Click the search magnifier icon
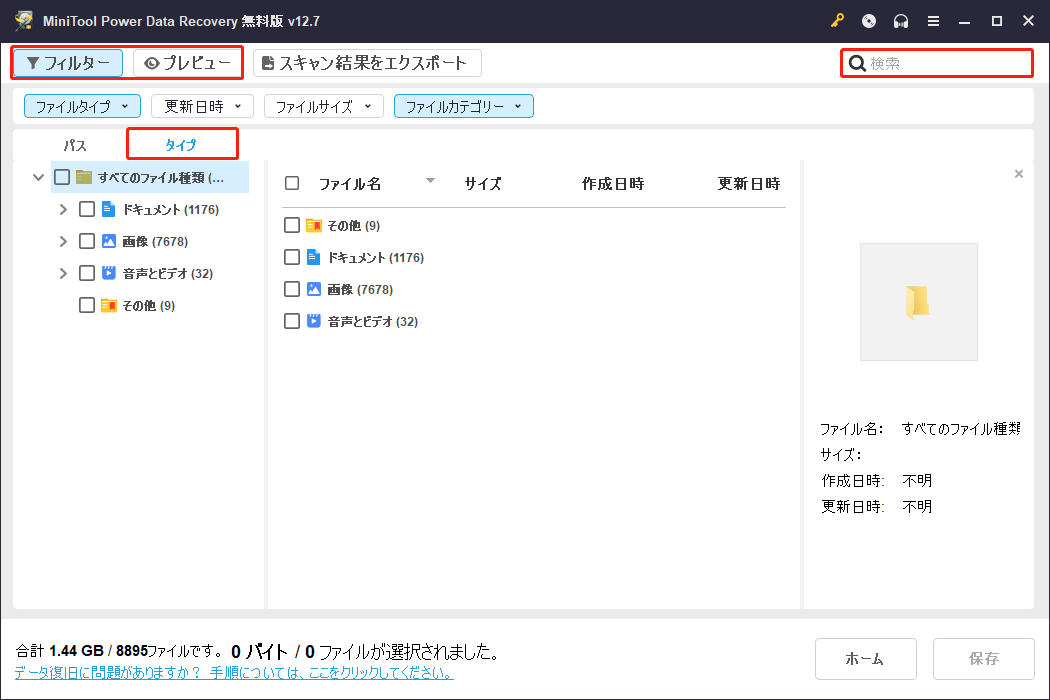 click(x=858, y=62)
